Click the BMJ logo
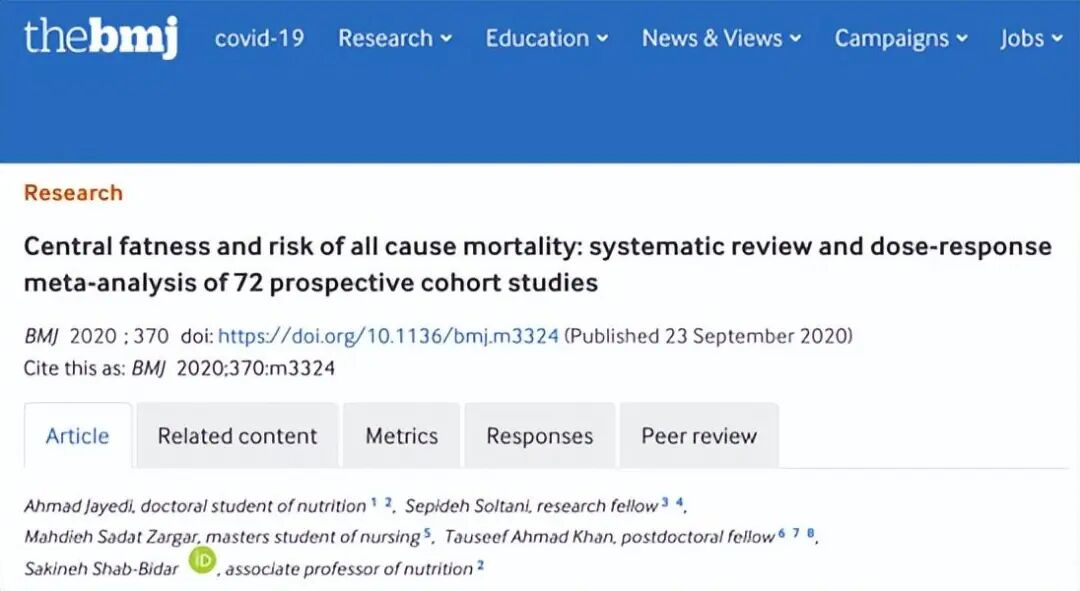This screenshot has height=591, width=1080. pos(101,37)
